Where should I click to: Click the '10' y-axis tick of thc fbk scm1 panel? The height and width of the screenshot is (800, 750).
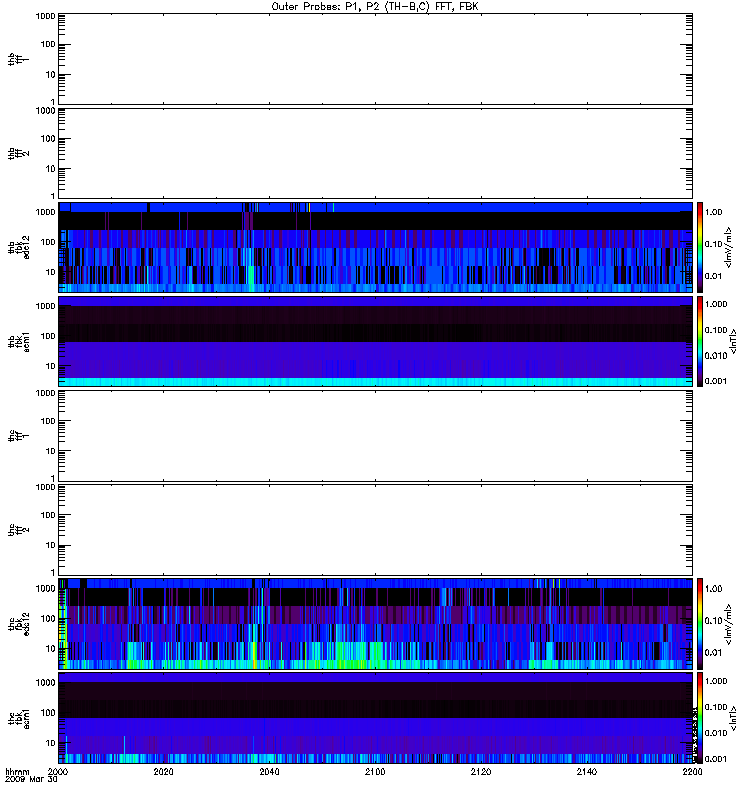coord(51,743)
